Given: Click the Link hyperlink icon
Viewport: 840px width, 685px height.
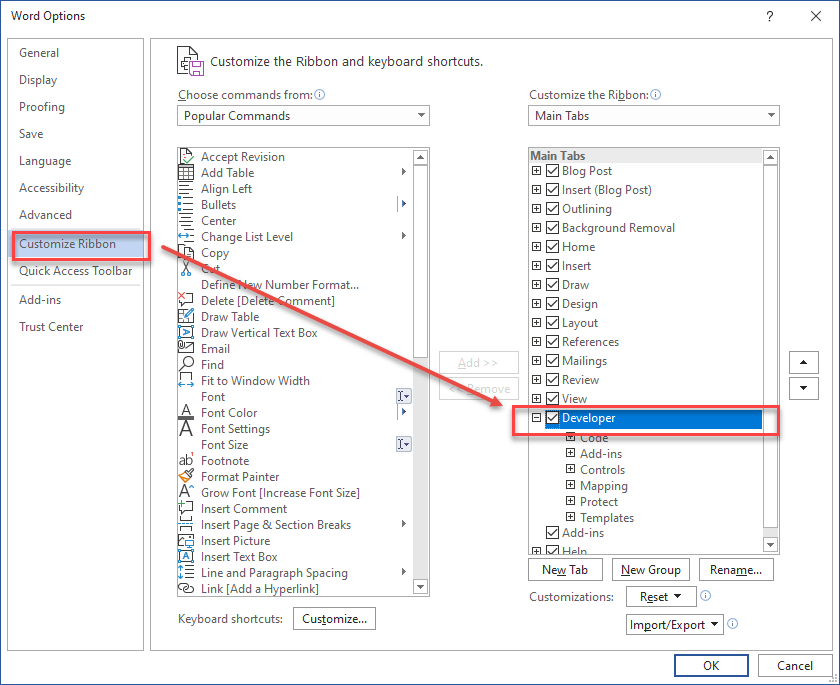Looking at the screenshot, I should (186, 589).
